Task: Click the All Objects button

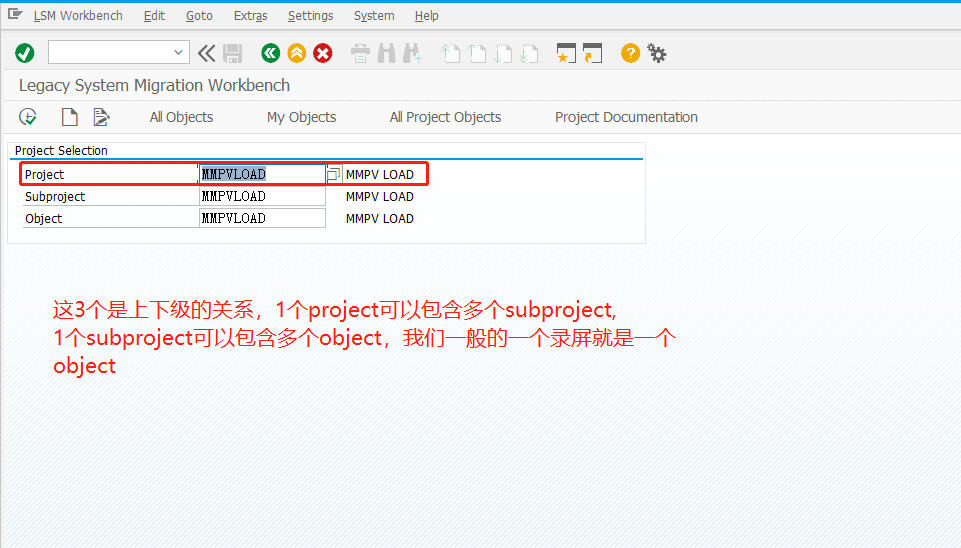Action: click(181, 117)
